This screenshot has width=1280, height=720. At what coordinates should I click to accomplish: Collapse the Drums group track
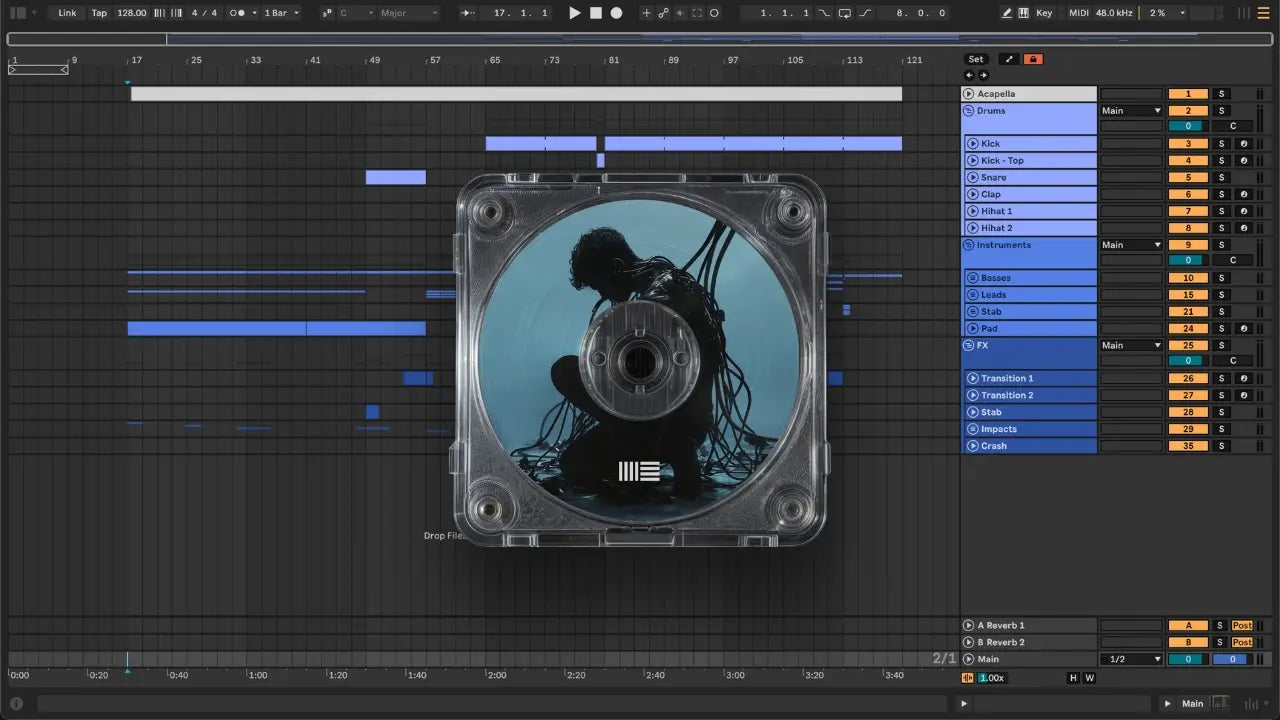point(968,111)
